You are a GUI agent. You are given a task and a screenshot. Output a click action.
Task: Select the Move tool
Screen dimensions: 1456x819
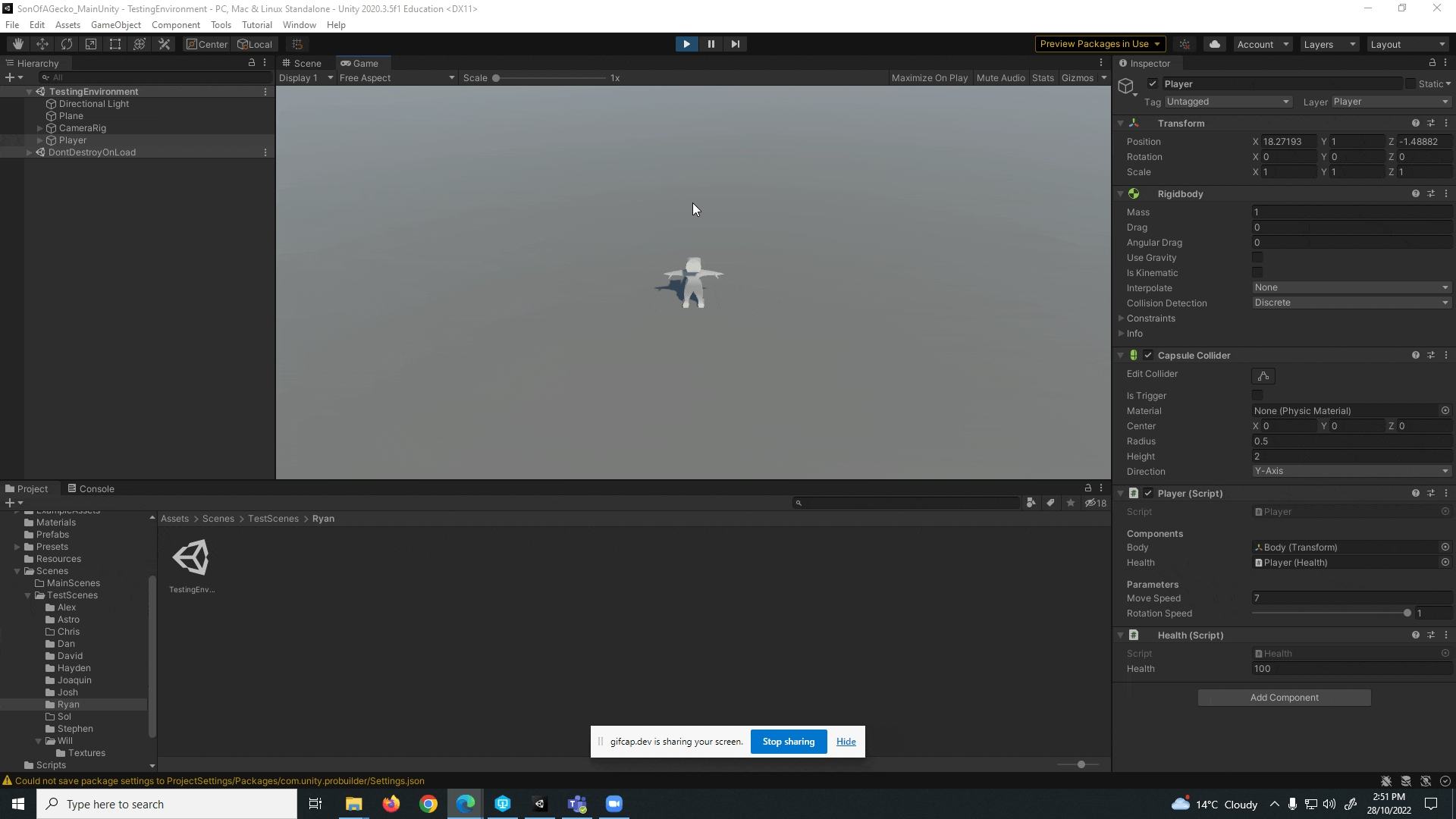coord(42,44)
